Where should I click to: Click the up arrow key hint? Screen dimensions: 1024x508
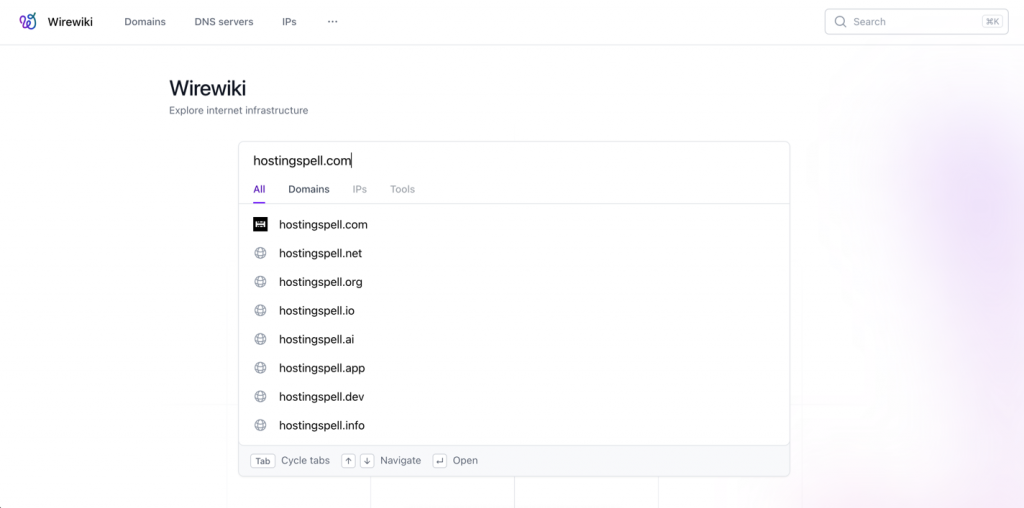click(x=349, y=461)
